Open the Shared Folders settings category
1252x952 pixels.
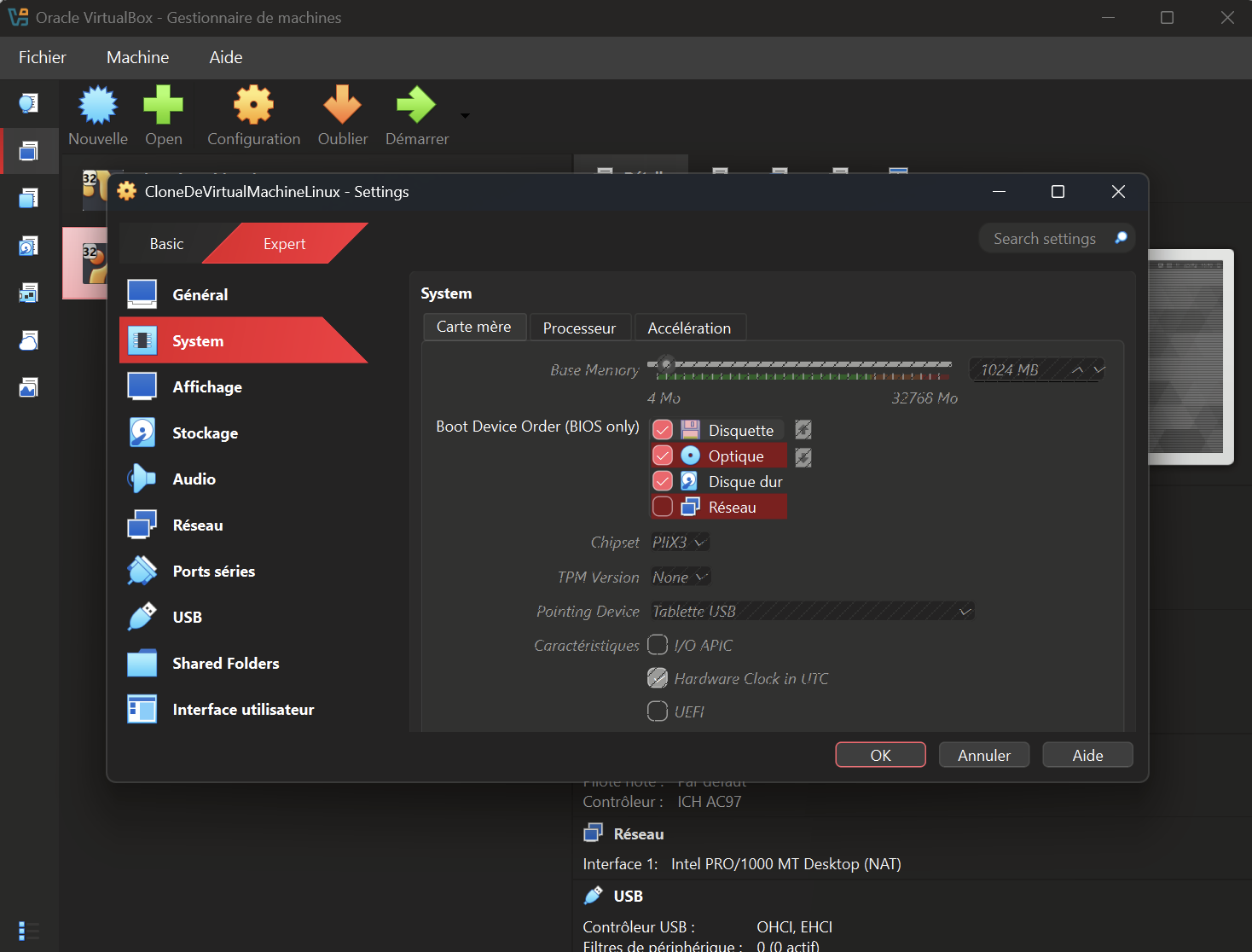point(243,663)
